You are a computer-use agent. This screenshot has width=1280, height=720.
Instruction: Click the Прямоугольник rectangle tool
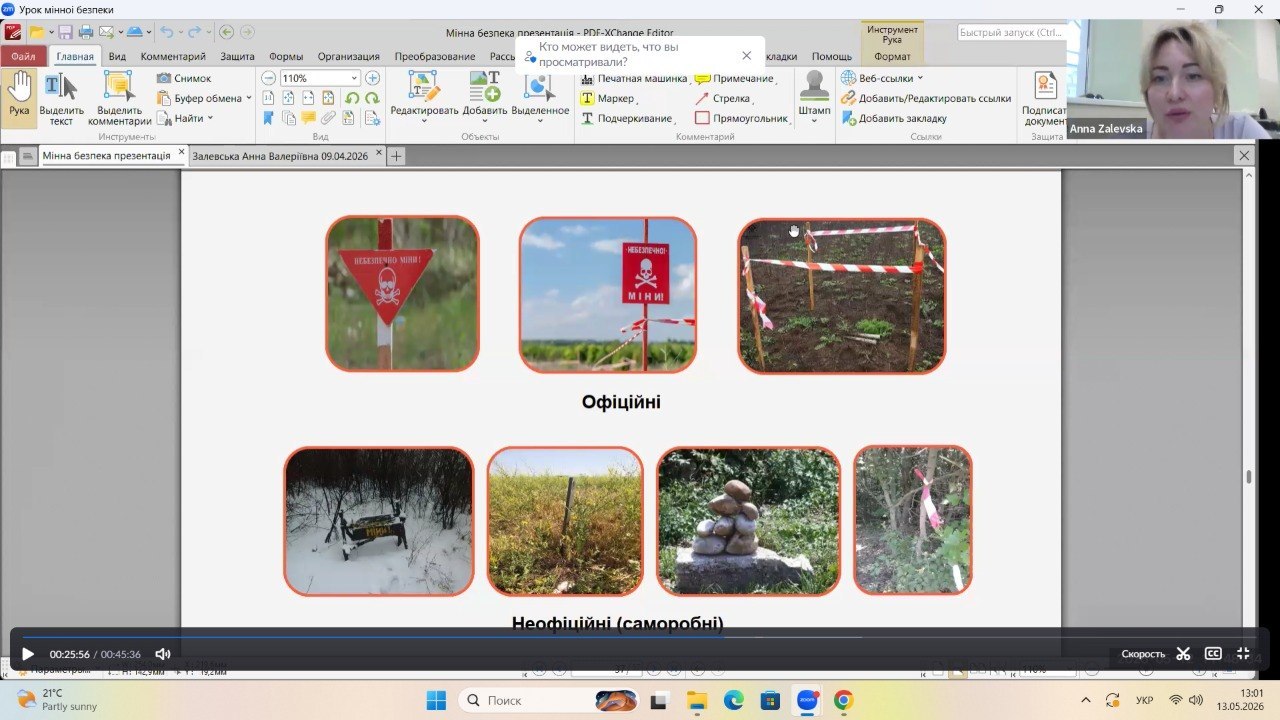click(741, 118)
